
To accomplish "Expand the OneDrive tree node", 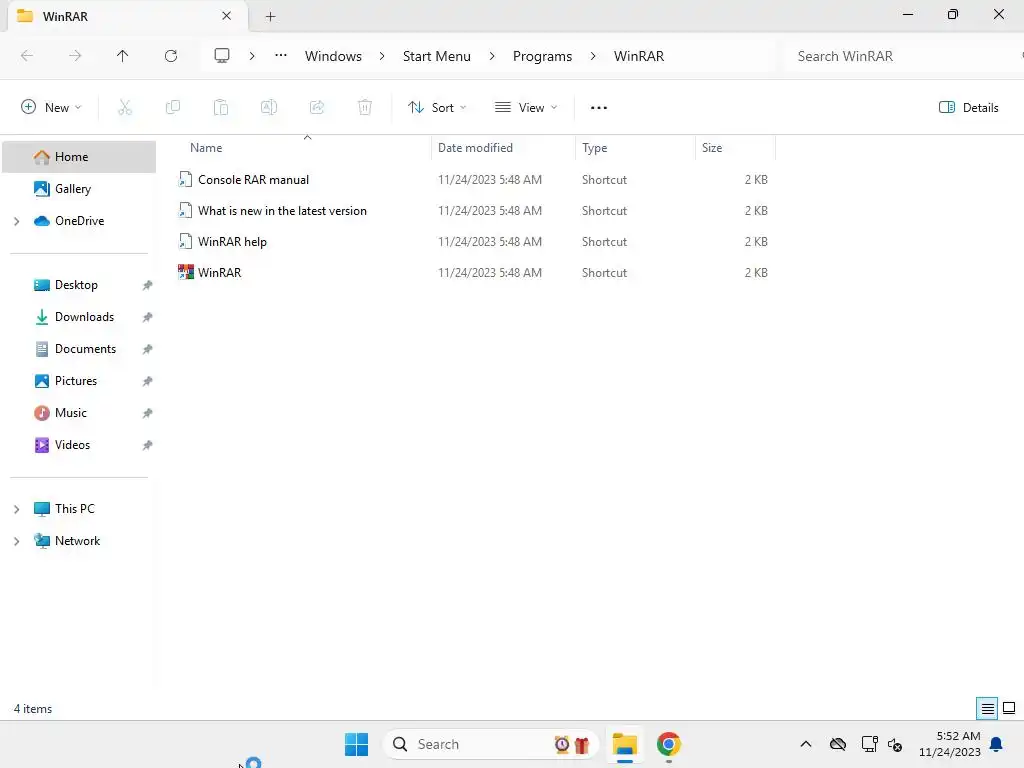I will (x=16, y=221).
